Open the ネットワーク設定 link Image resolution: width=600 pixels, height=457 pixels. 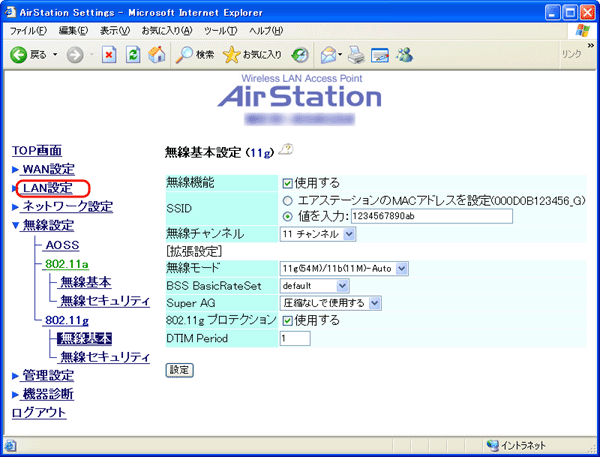[68, 207]
